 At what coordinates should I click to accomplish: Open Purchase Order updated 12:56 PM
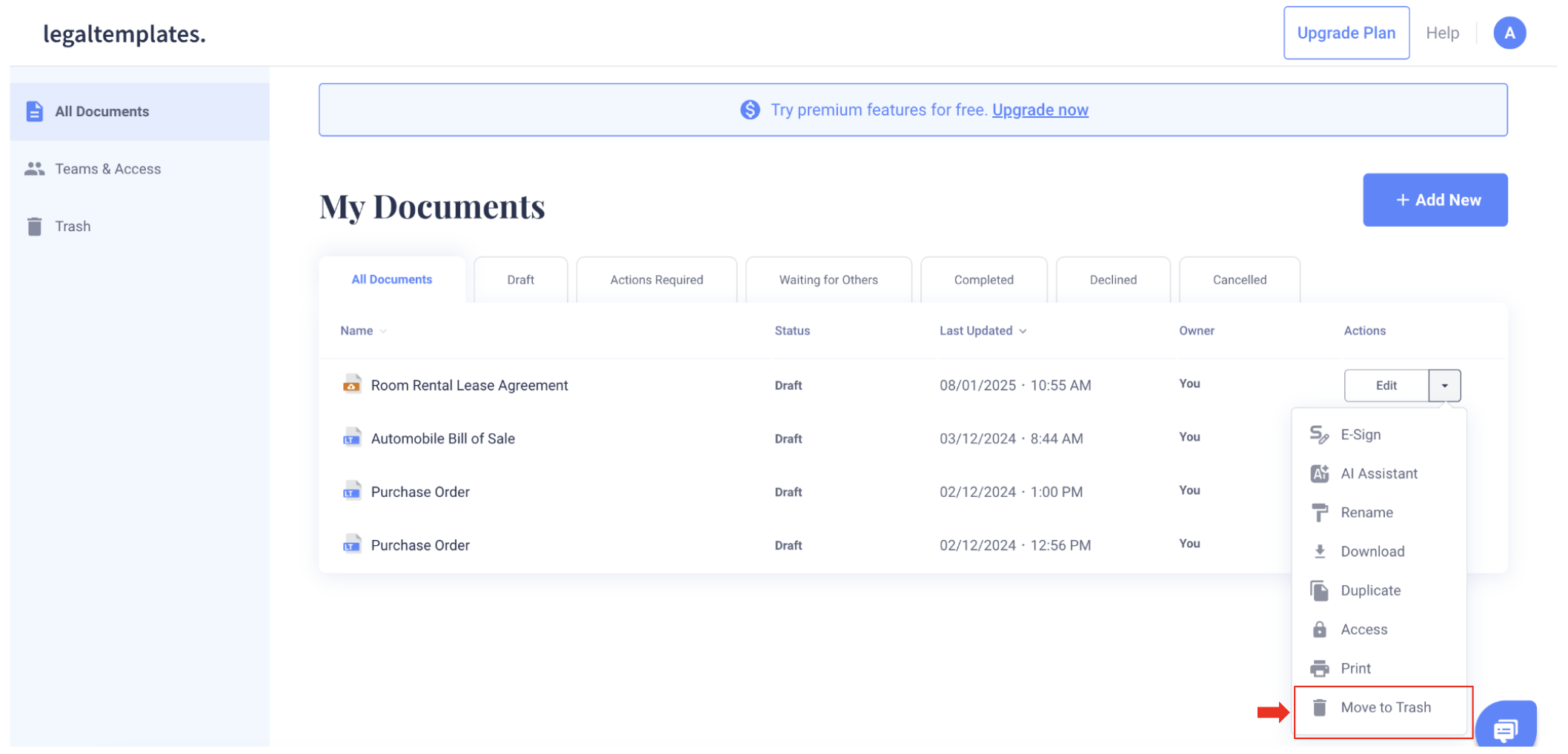(420, 545)
